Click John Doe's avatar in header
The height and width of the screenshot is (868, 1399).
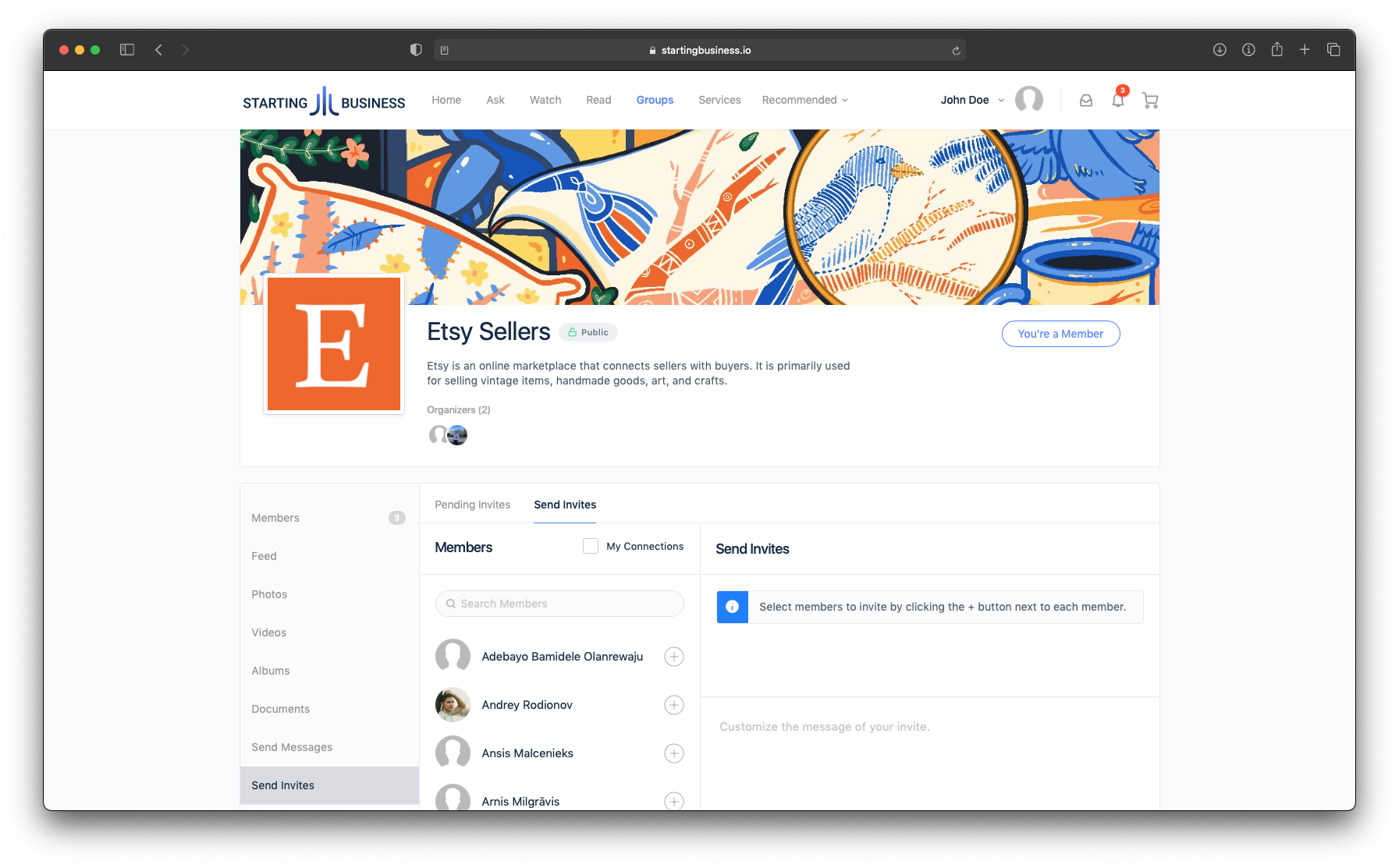(x=1029, y=100)
